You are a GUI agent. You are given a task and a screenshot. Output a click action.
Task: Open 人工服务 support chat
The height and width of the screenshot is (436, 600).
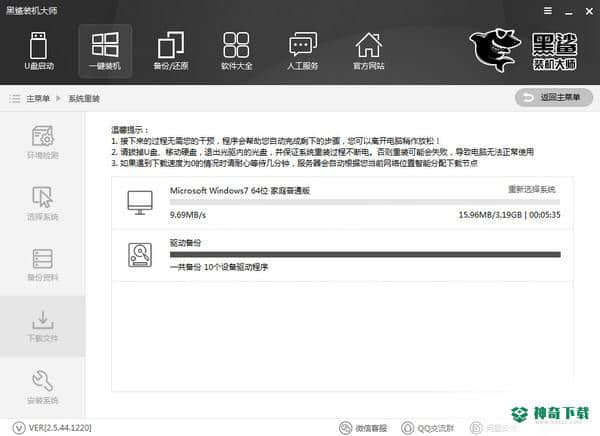pos(303,51)
